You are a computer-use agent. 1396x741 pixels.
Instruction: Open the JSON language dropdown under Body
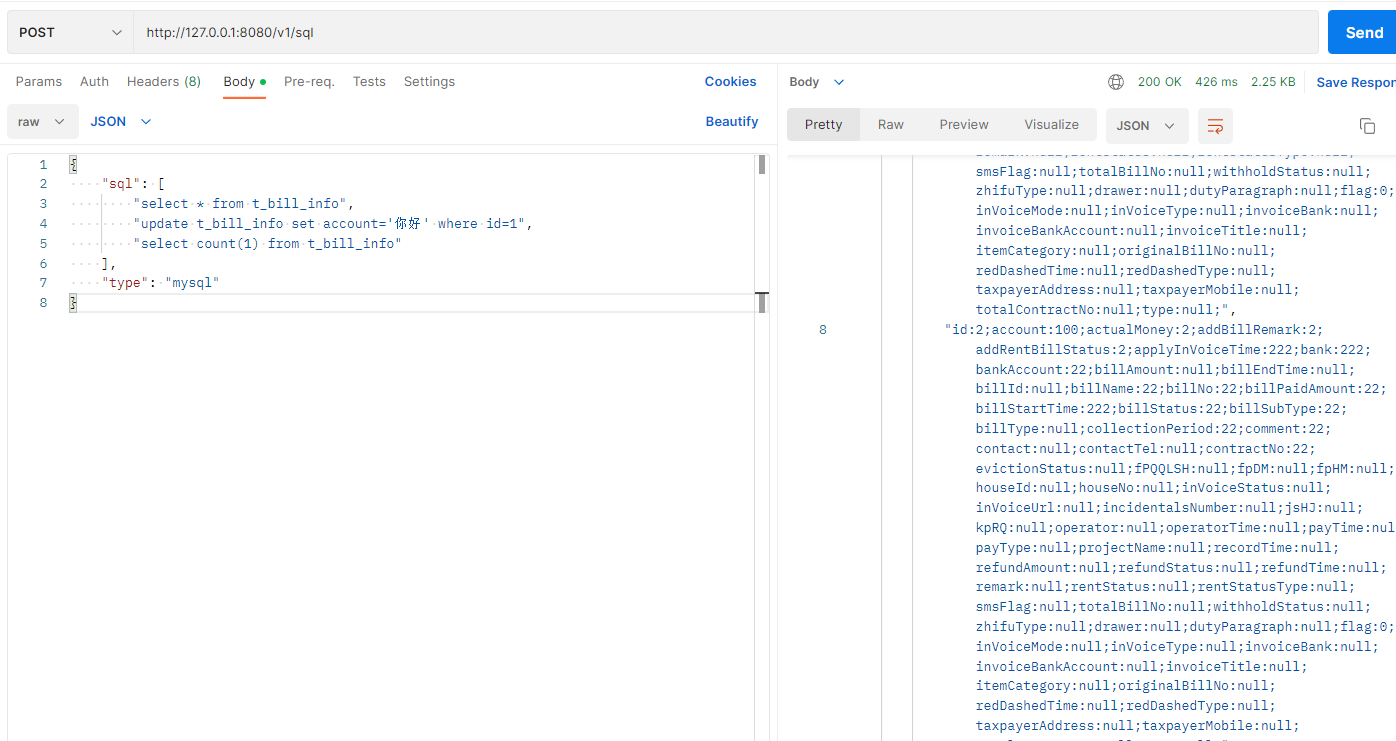tap(120, 120)
